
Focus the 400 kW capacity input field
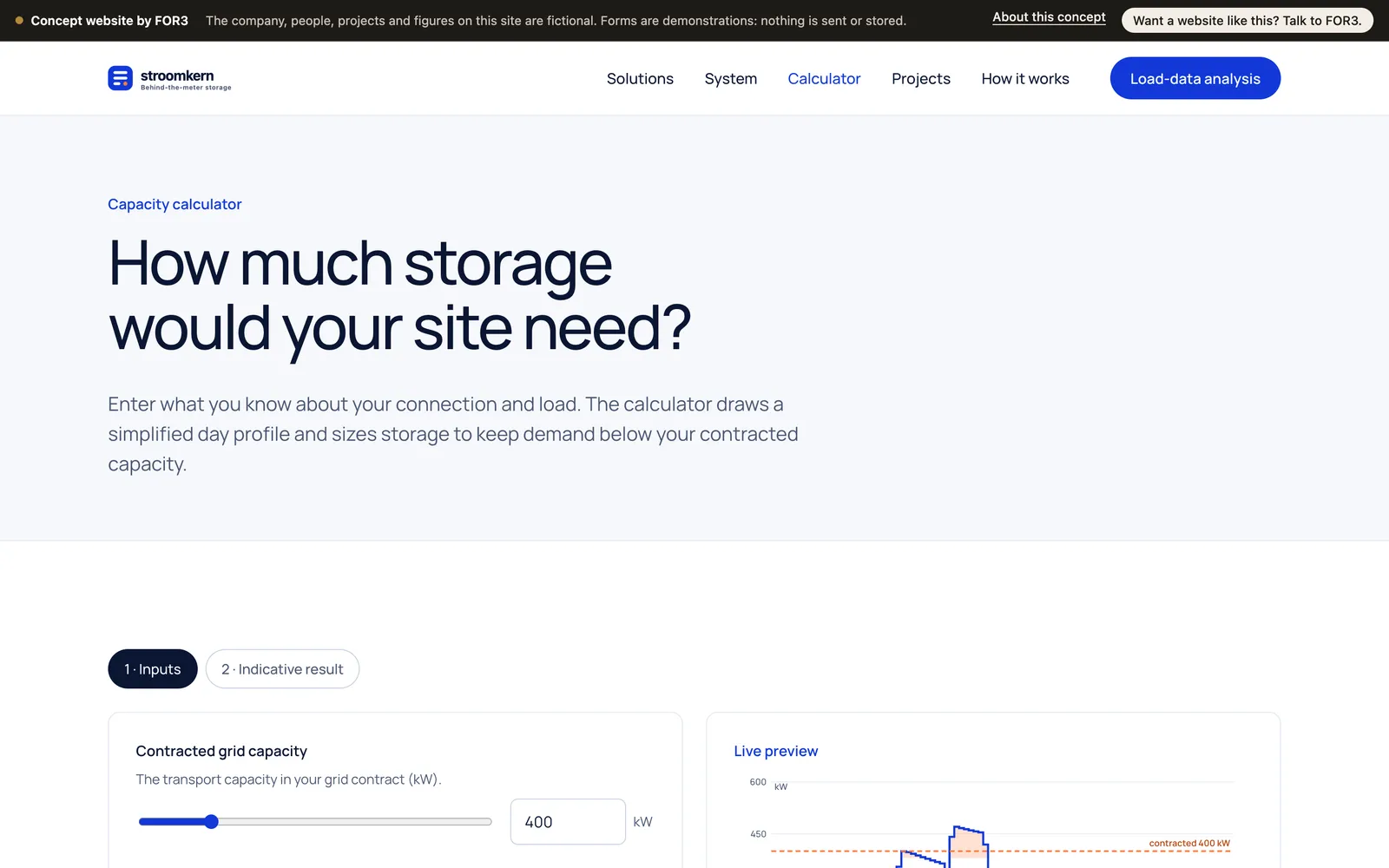click(x=568, y=822)
